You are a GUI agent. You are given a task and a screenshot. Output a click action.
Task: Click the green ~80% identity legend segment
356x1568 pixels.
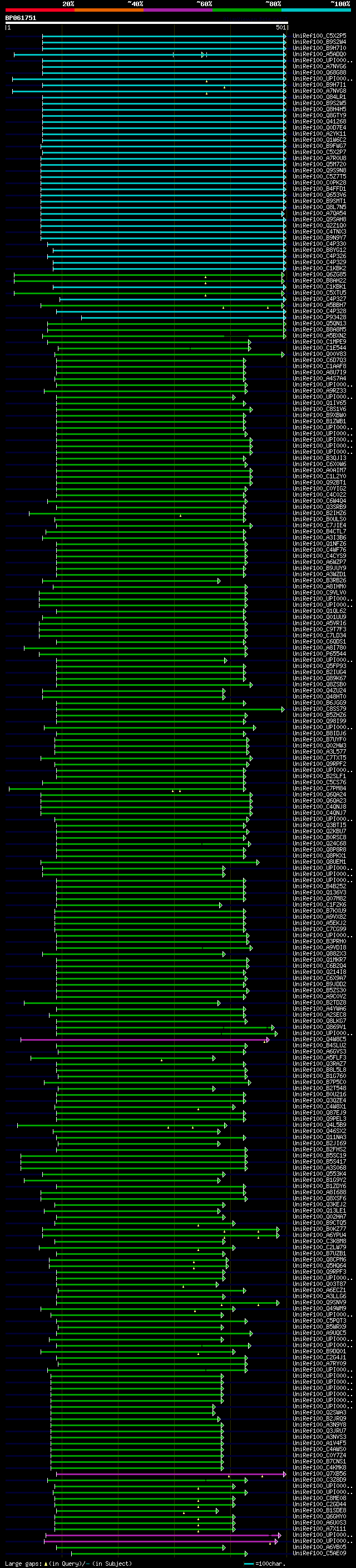(x=247, y=10)
